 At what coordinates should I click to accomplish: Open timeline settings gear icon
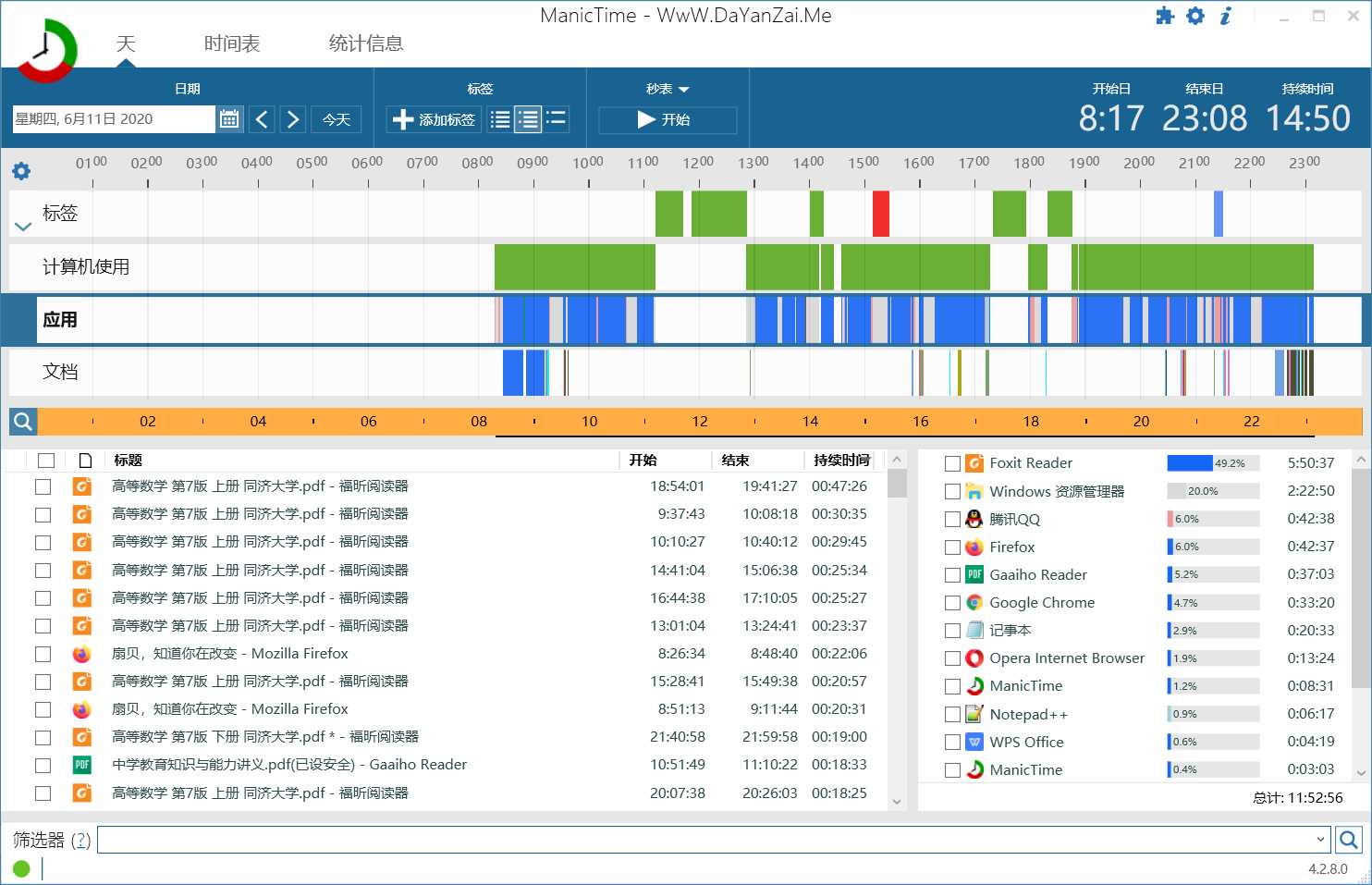coord(21,171)
